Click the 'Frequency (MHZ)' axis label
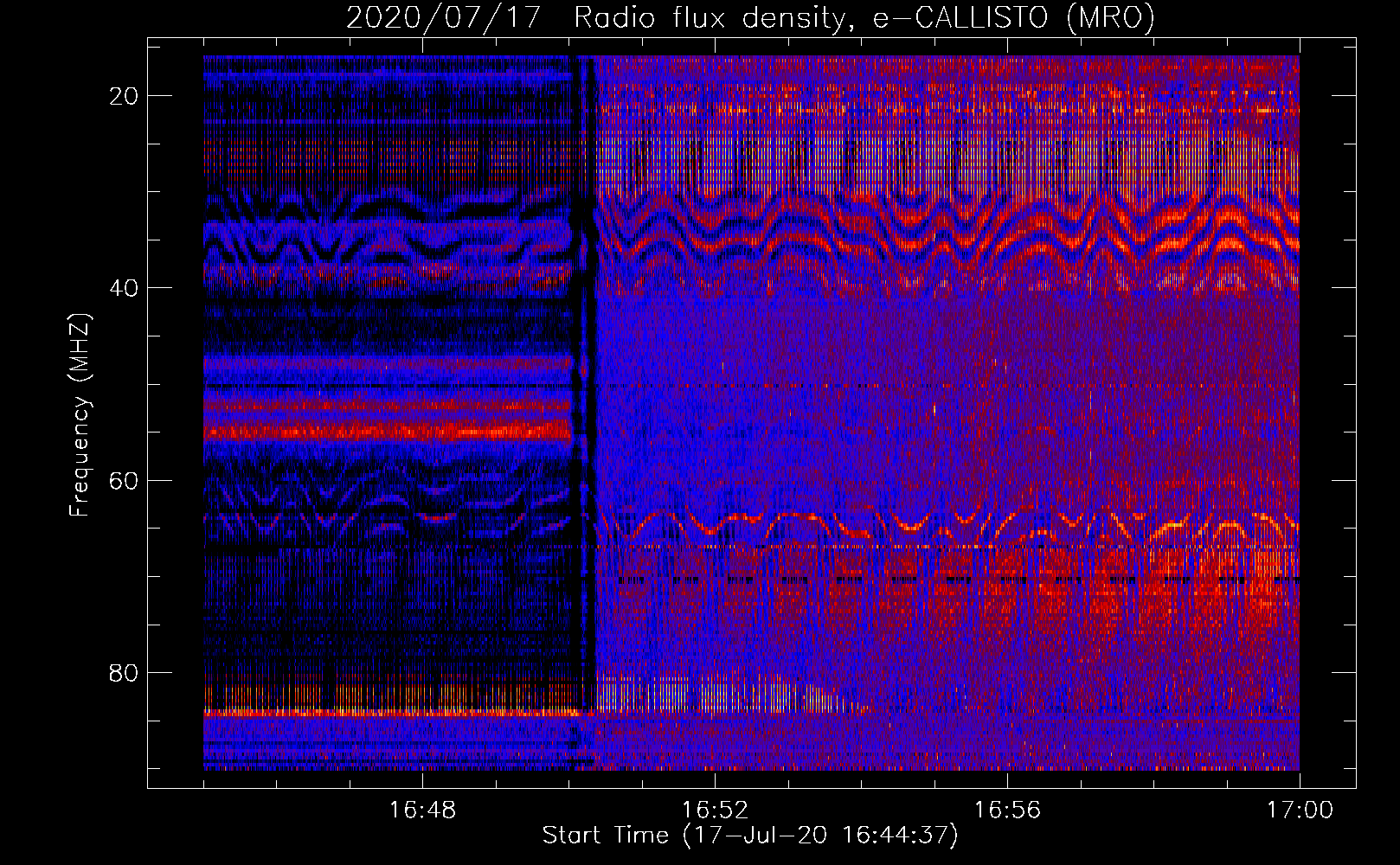 pyautogui.click(x=80, y=415)
